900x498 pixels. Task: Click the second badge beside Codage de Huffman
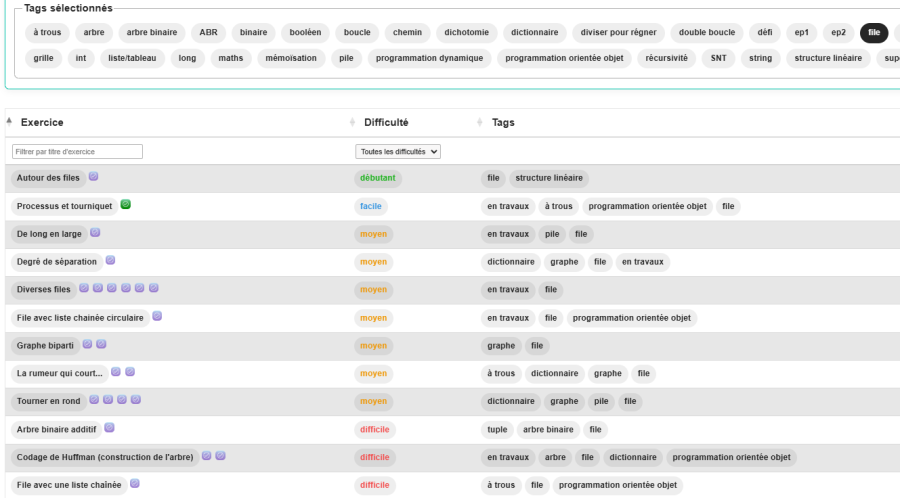[220, 456]
